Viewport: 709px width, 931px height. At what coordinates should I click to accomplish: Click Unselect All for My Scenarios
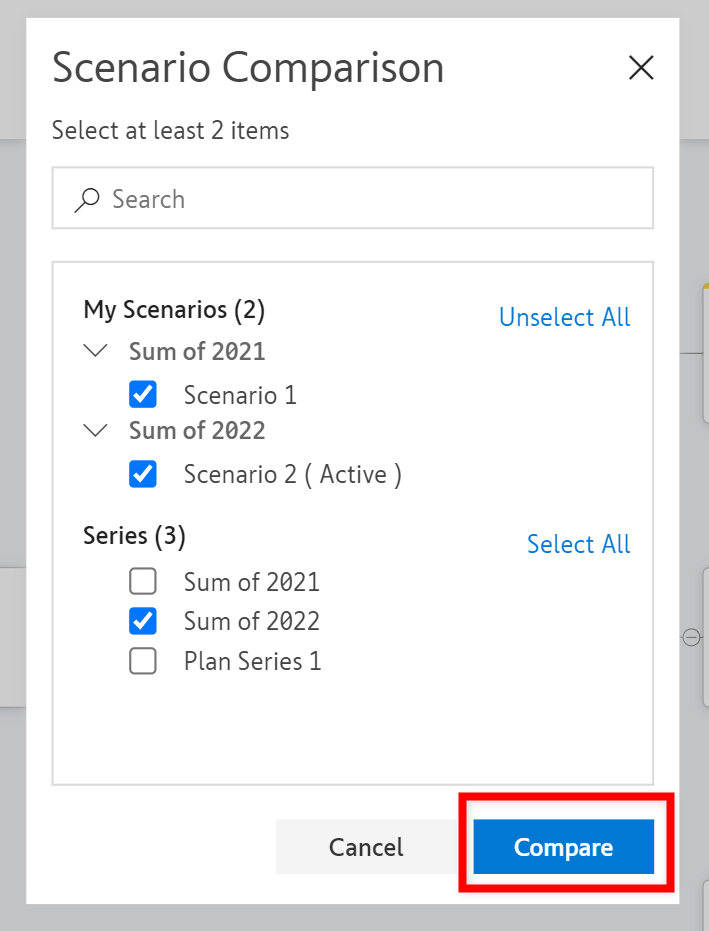tap(564, 317)
